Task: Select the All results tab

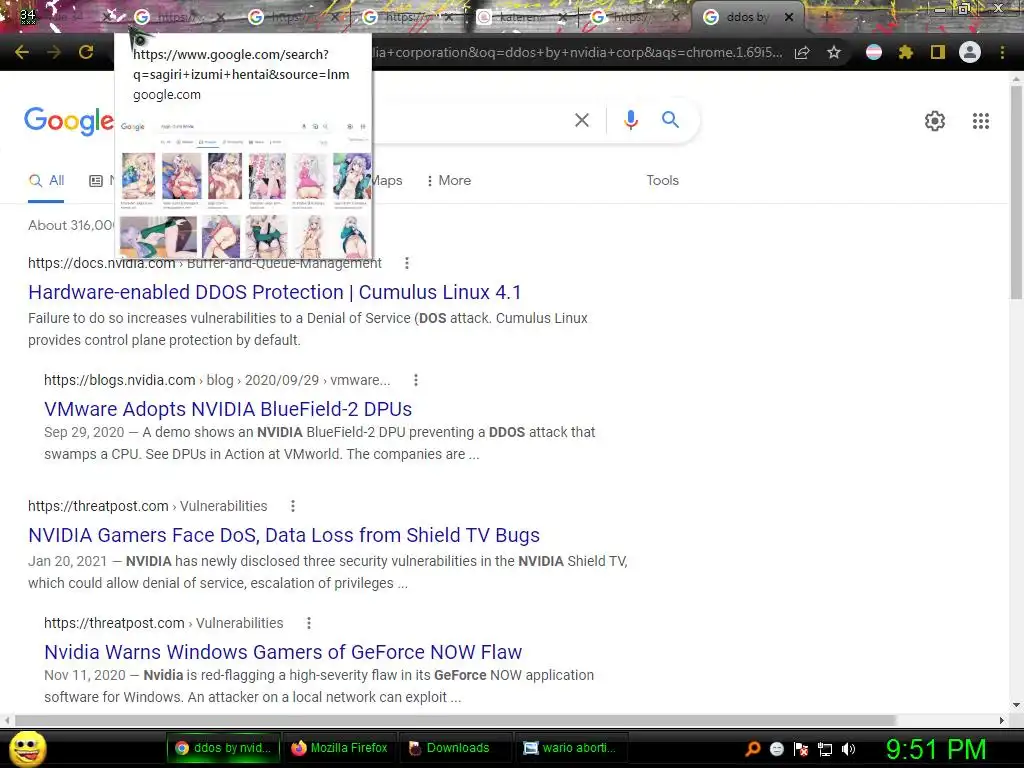Action: [46, 181]
